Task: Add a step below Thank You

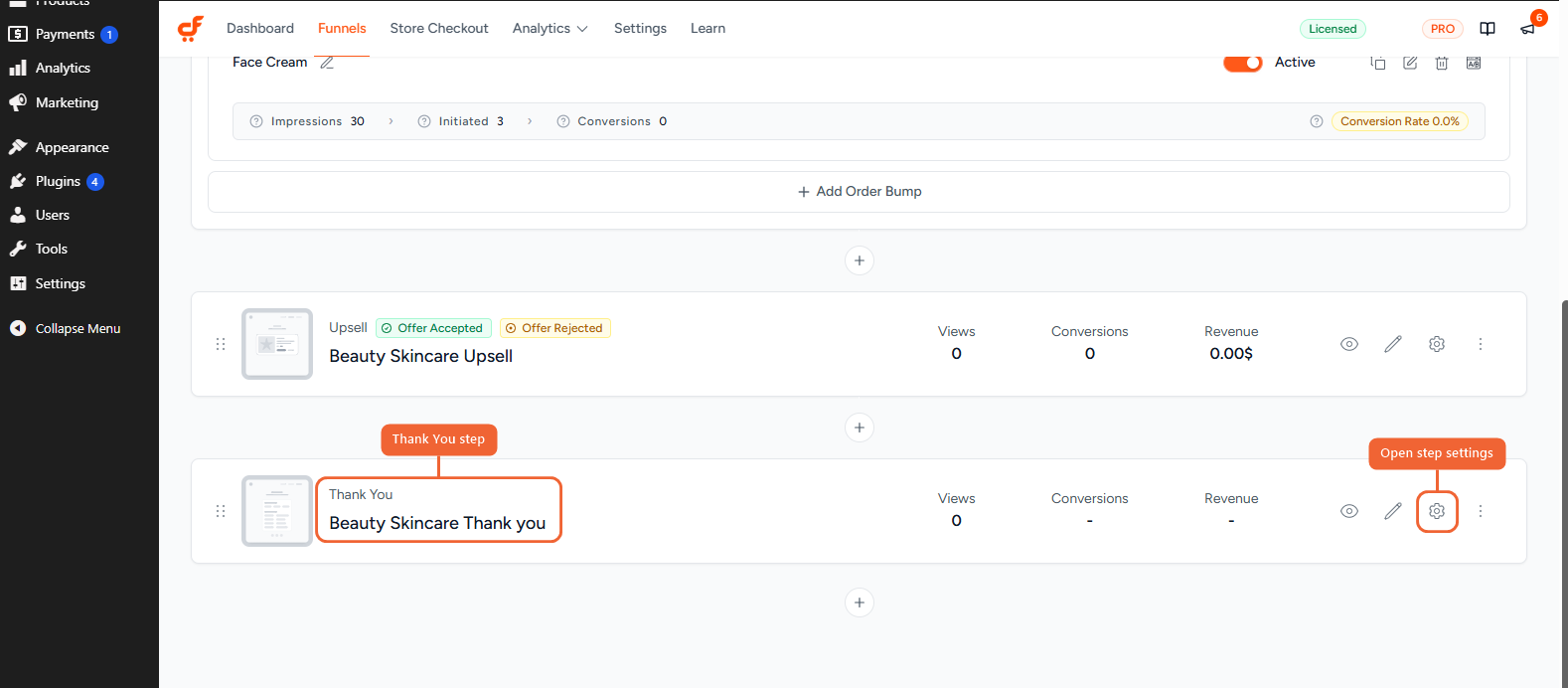Action: click(860, 602)
